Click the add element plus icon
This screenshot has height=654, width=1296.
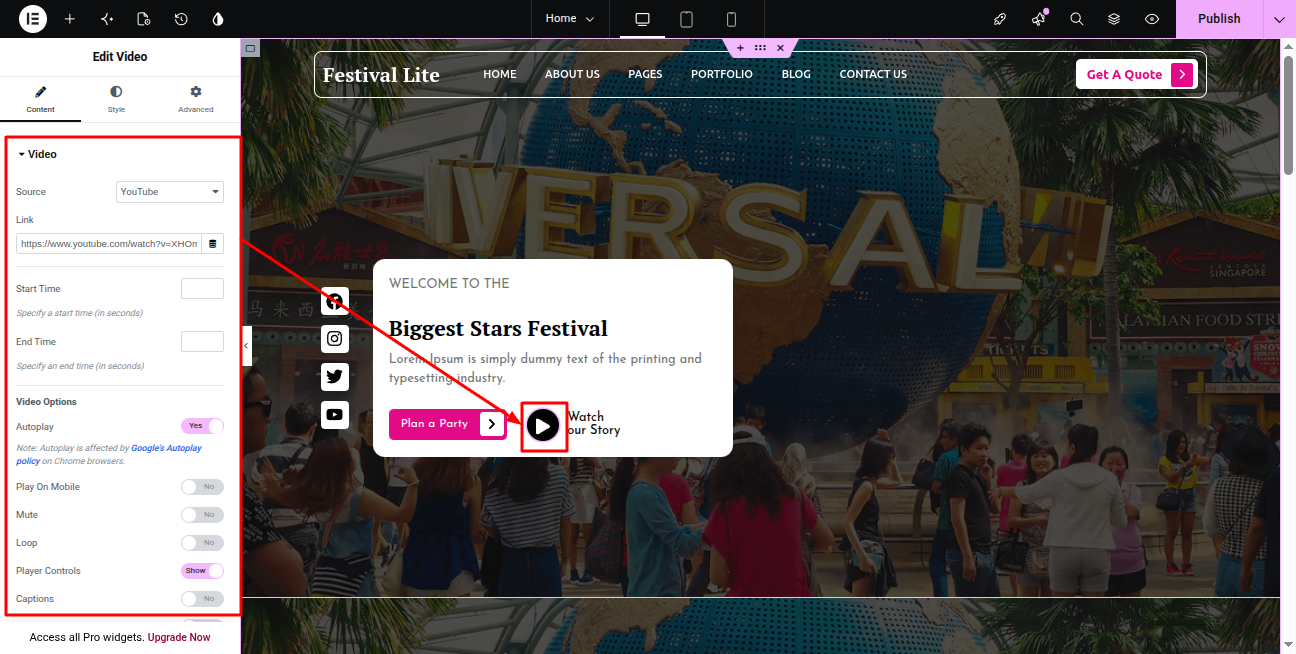click(x=69, y=19)
